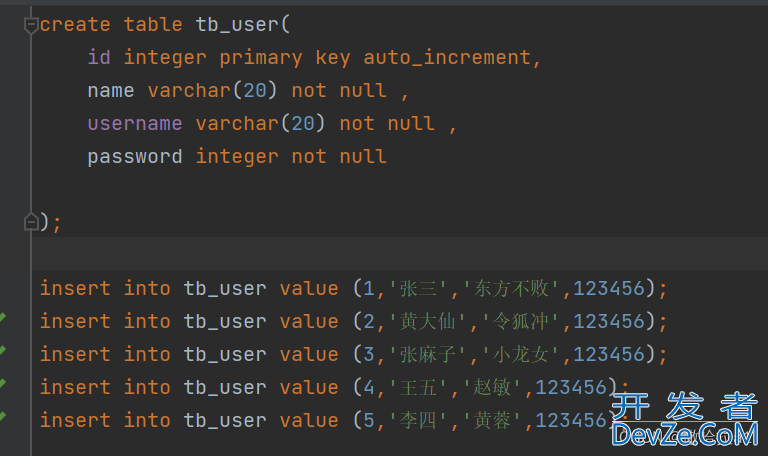Click green checkmark beside insert row 2
Viewport: 768px width, 456px height.
click(x=3, y=319)
